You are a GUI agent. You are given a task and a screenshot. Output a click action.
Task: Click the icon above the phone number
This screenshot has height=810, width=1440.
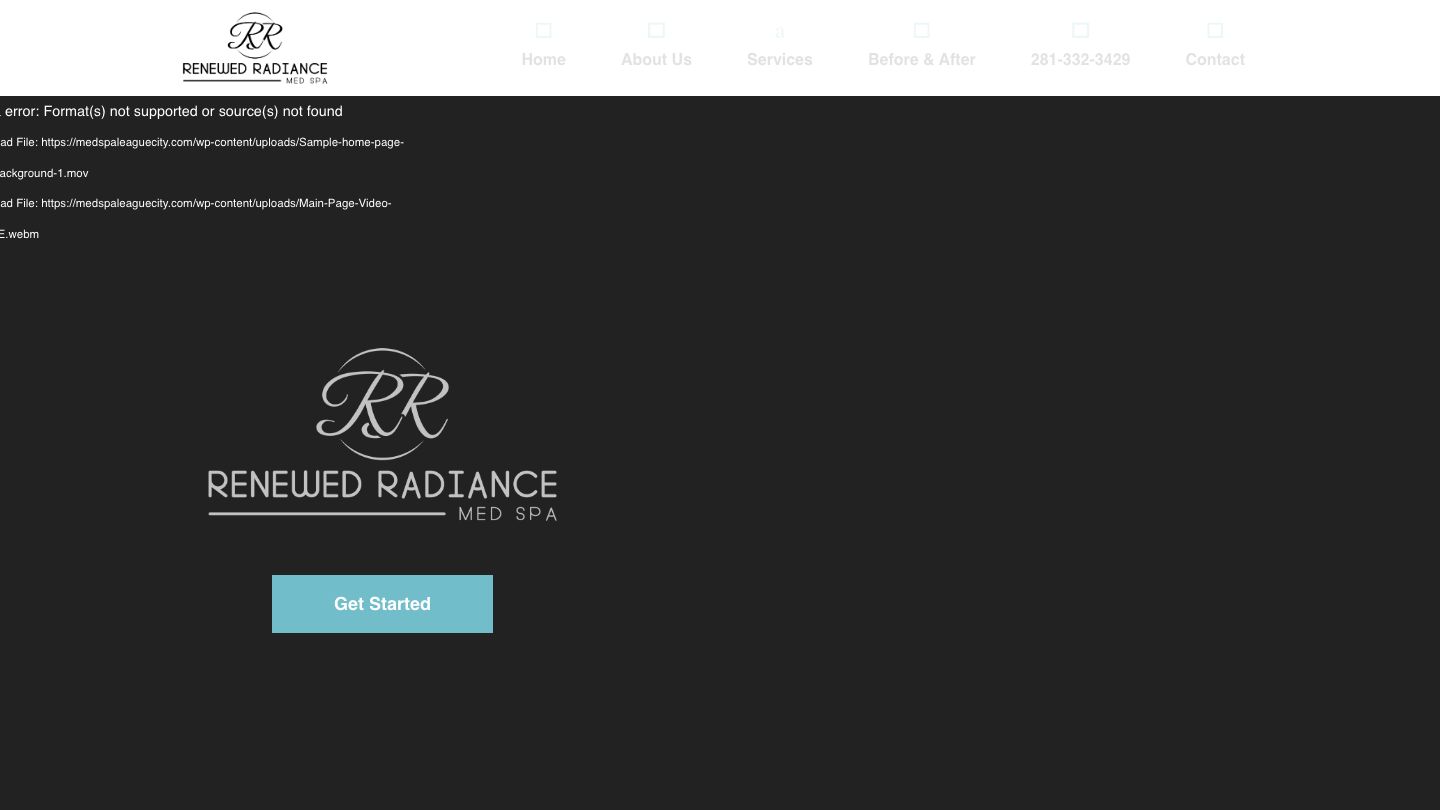click(1080, 30)
